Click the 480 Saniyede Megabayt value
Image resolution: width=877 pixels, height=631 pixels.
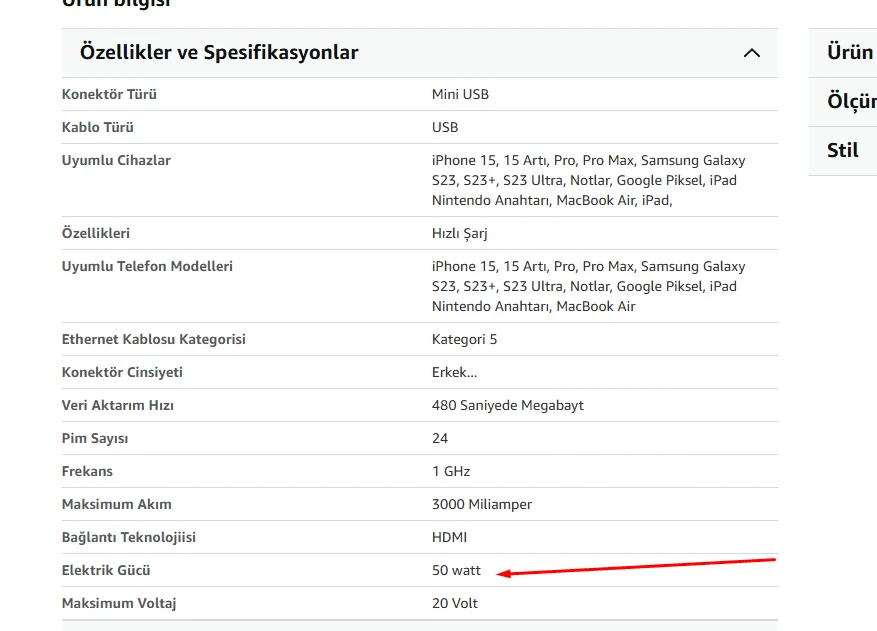(507, 405)
